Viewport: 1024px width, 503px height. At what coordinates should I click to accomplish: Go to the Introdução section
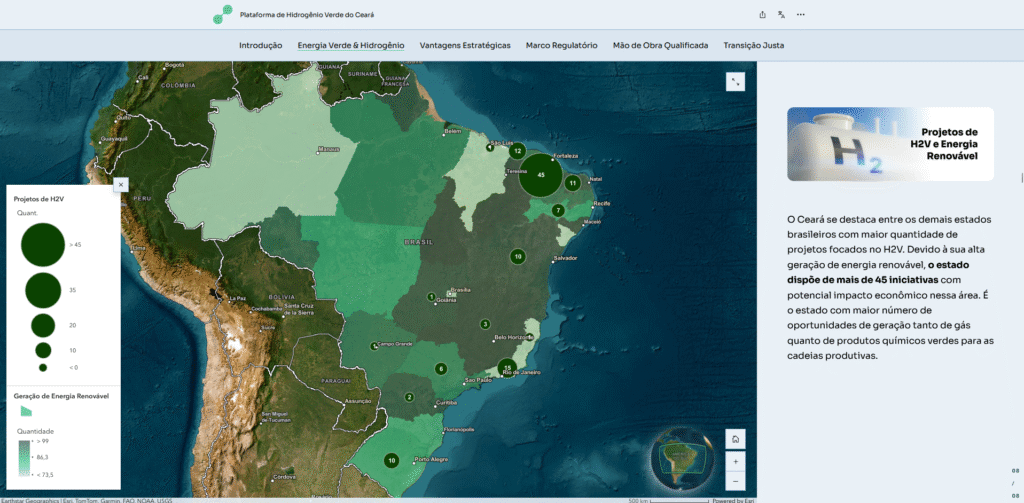260,45
